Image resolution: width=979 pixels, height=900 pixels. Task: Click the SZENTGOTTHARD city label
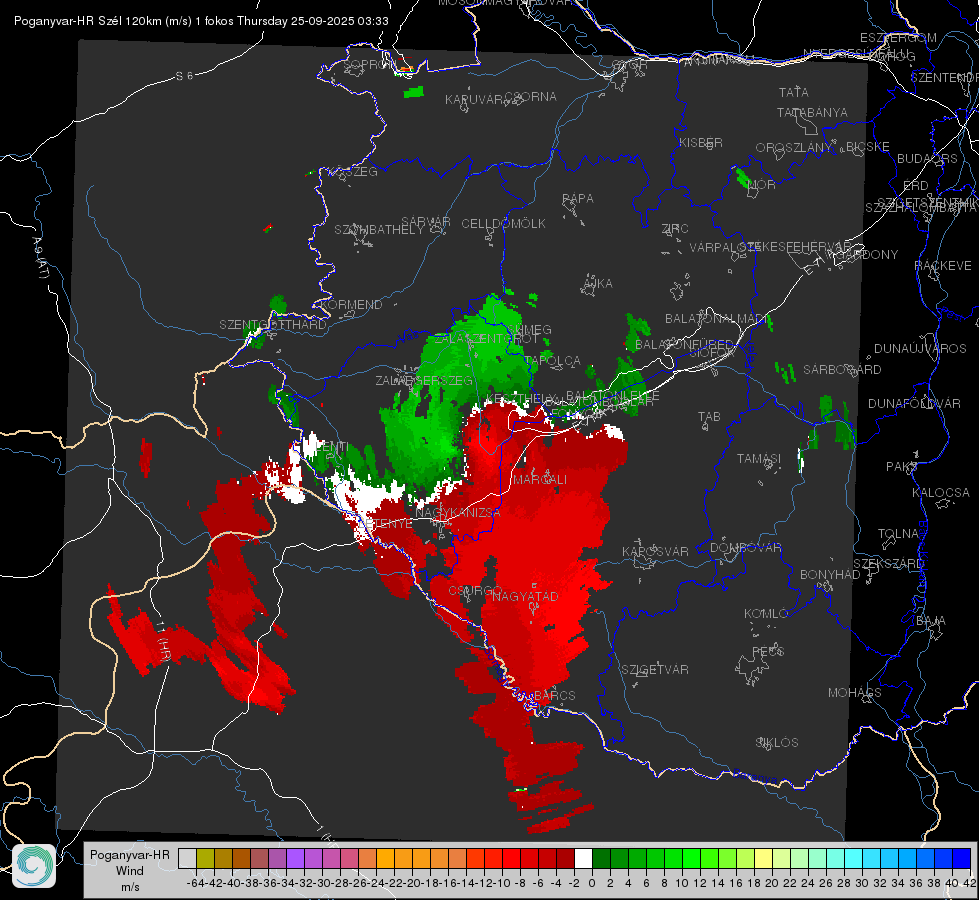click(x=273, y=325)
